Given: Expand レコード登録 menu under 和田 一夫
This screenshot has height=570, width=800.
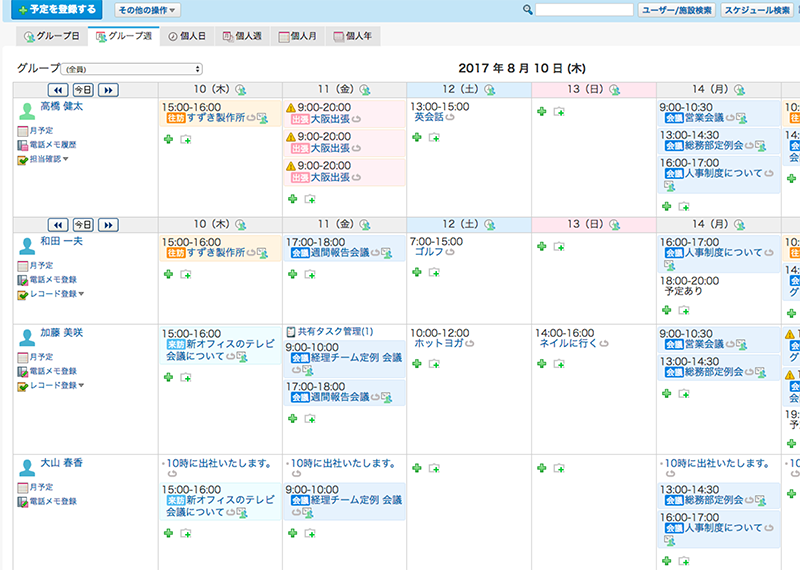Looking at the screenshot, I should click(56, 294).
